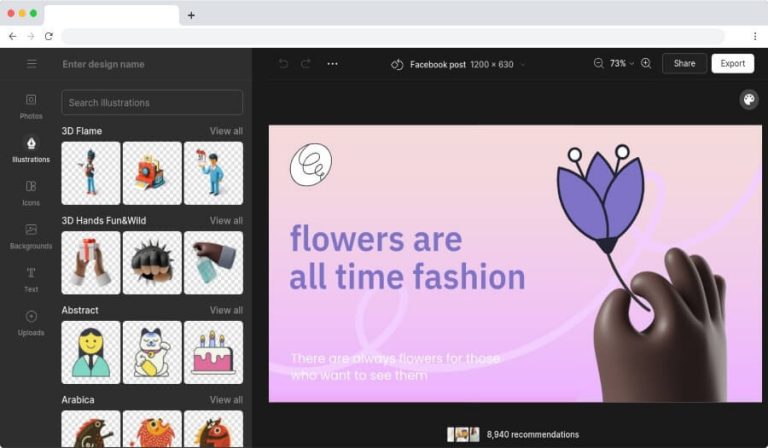Open the 8,940 recommendations strip
Viewport: 768px width, 448px height.
tap(513, 434)
